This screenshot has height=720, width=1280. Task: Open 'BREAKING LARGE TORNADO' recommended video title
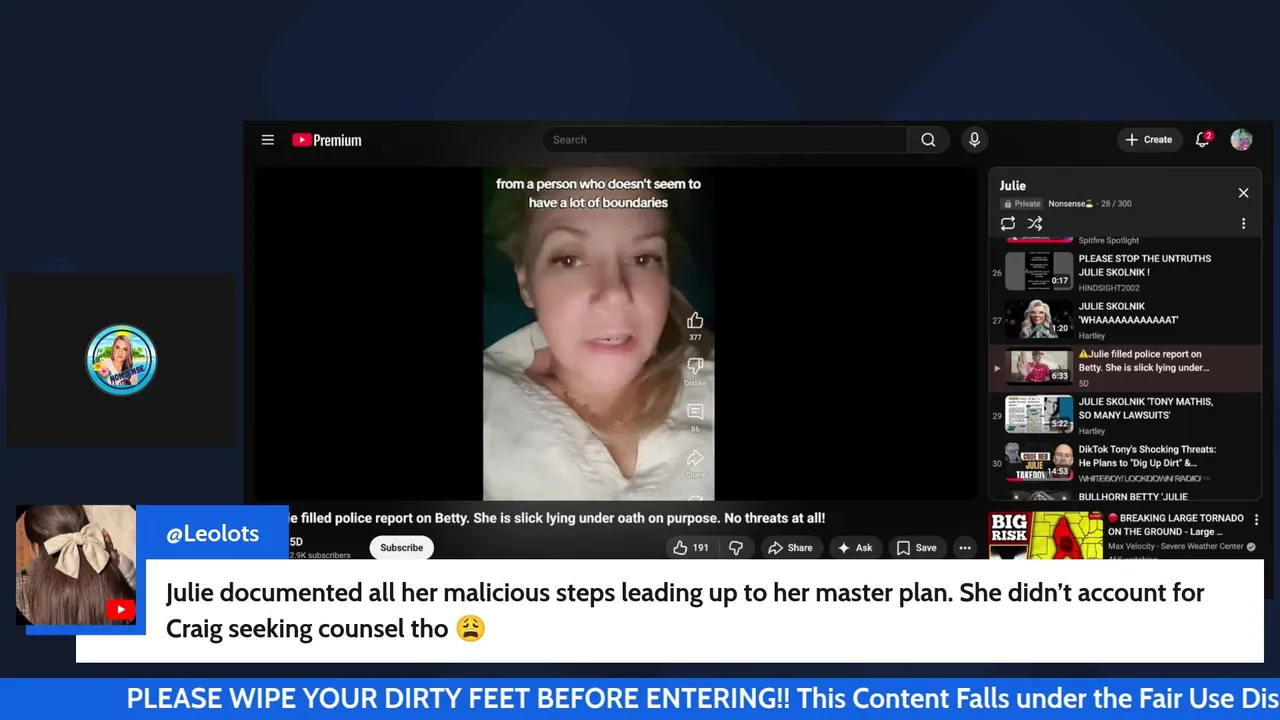coord(1175,525)
